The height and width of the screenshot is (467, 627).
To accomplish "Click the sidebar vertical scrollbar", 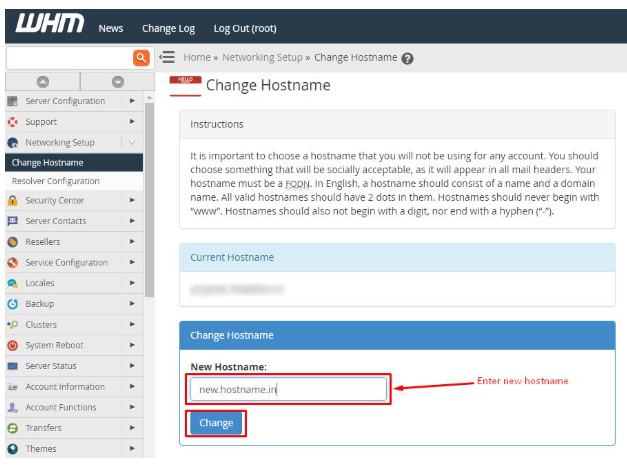I will pos(150,200).
